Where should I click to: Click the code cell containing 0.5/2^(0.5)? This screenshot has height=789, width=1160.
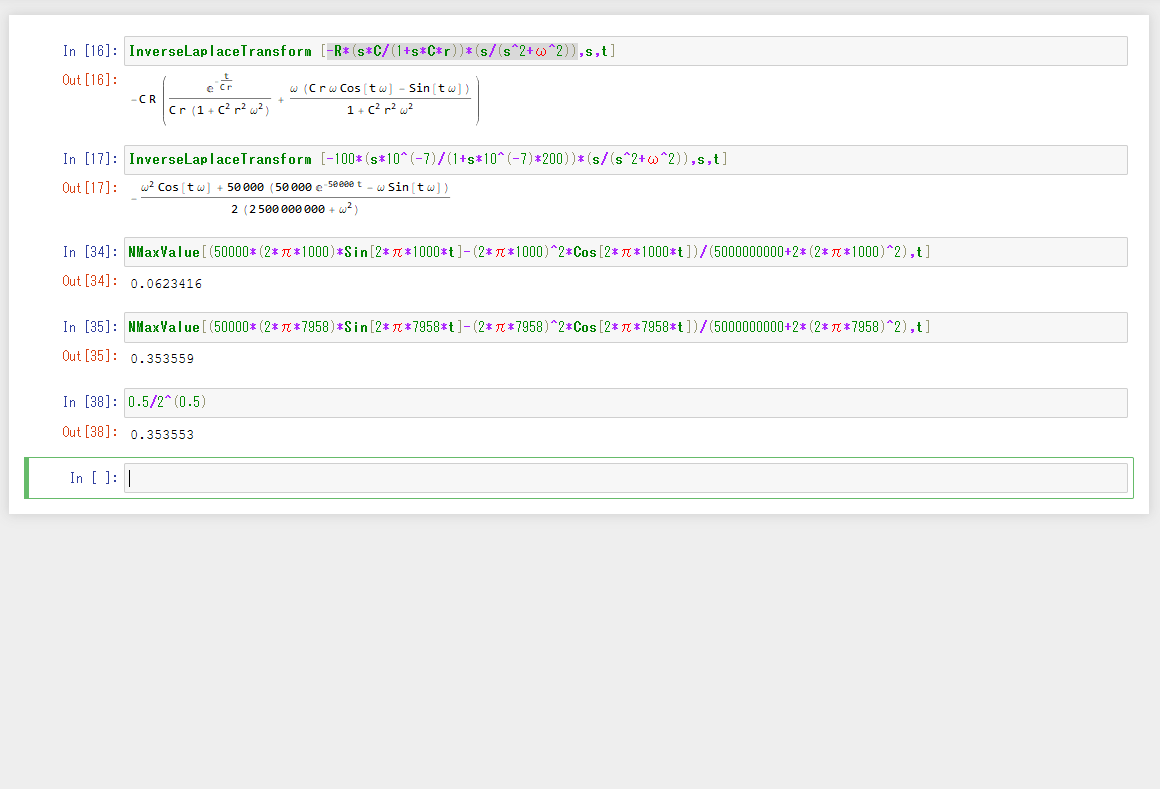point(625,403)
